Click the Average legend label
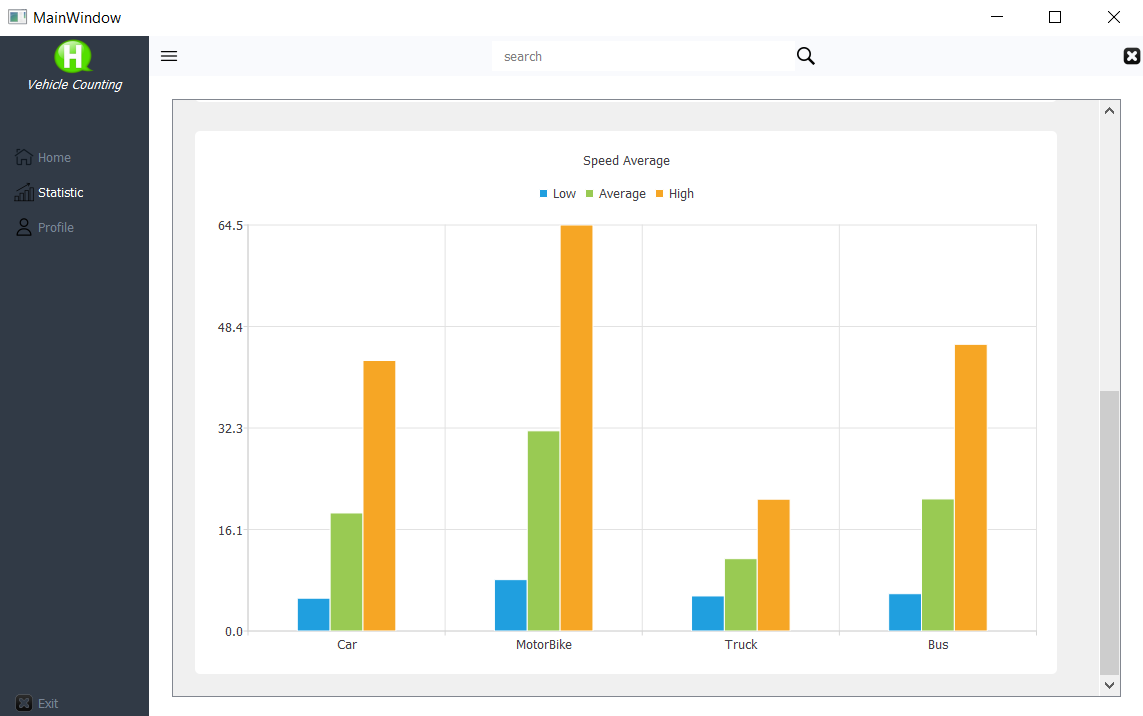The width and height of the screenshot is (1143, 716). click(622, 194)
